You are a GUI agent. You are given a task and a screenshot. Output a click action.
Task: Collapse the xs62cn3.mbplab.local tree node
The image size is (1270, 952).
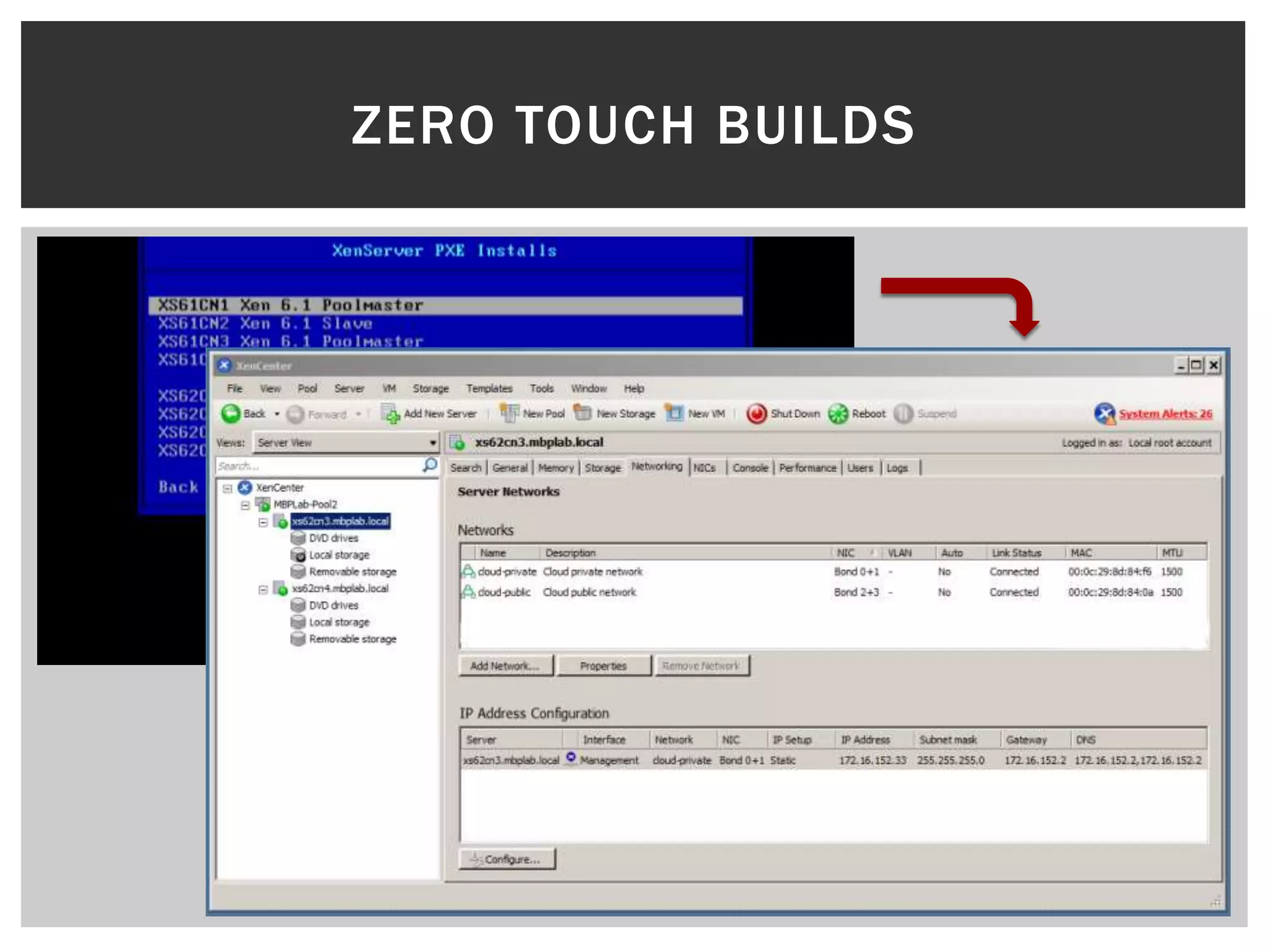pos(263,522)
